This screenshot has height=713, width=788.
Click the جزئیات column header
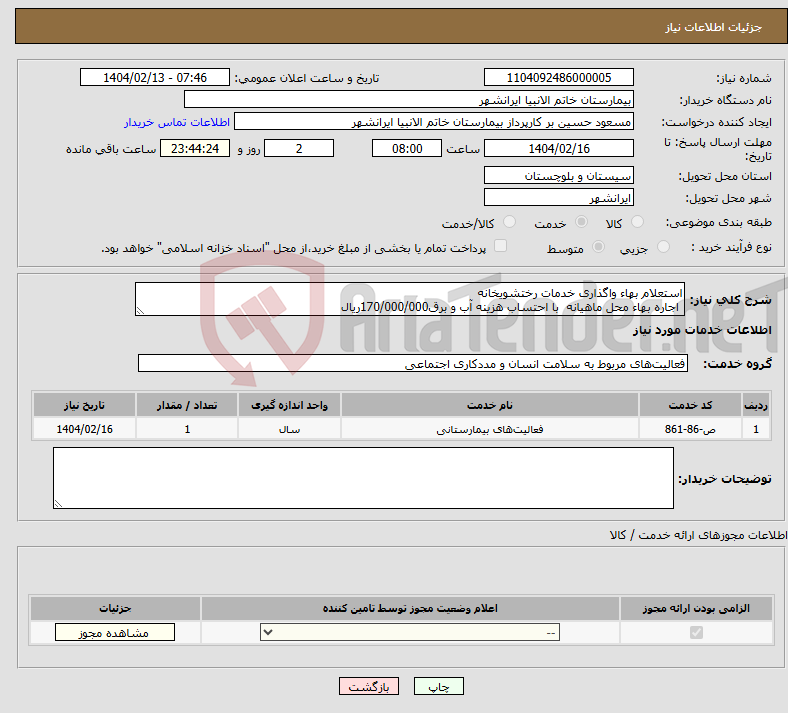(x=115, y=608)
